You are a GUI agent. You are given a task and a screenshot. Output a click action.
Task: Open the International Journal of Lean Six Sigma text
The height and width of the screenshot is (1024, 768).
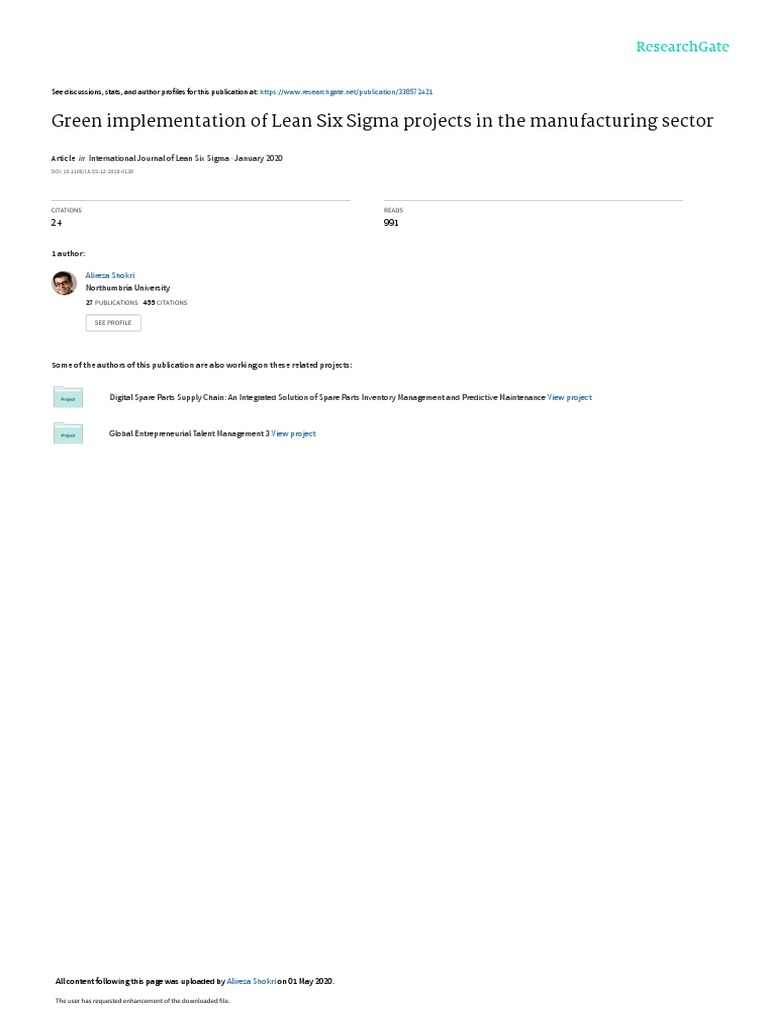tap(159, 158)
